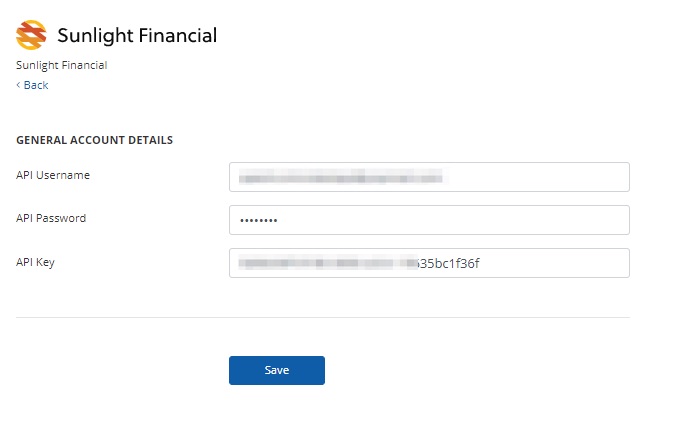674x421 pixels.
Task: Click the API Password label
Action: point(51,218)
